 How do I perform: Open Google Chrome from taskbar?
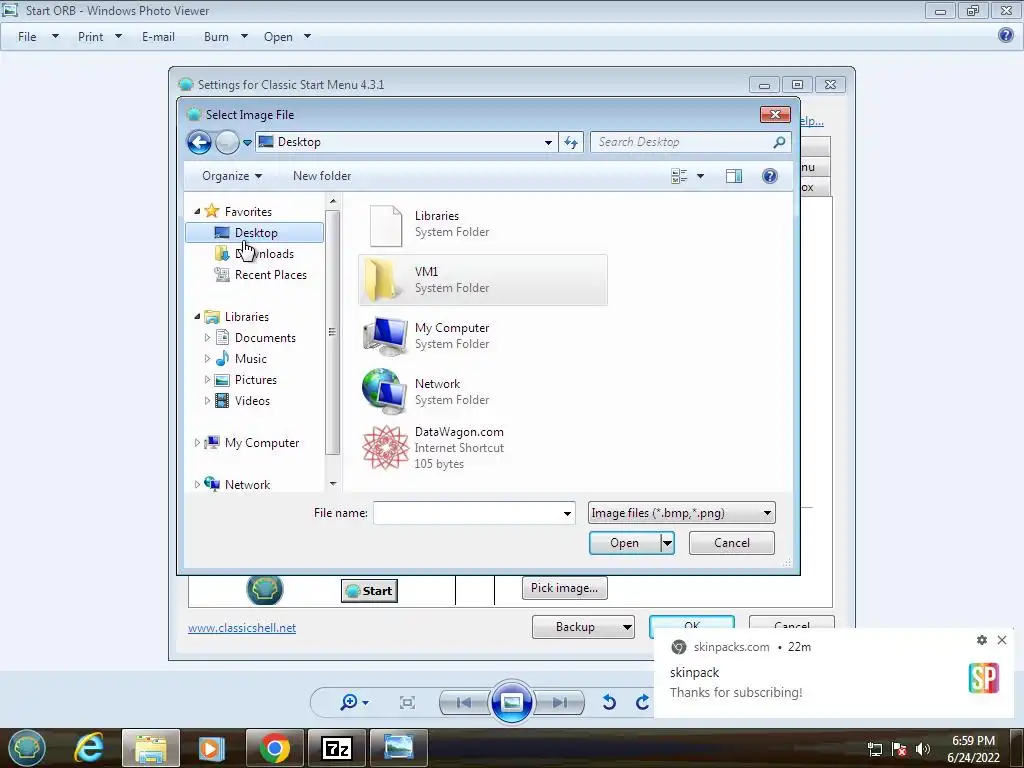(x=274, y=748)
